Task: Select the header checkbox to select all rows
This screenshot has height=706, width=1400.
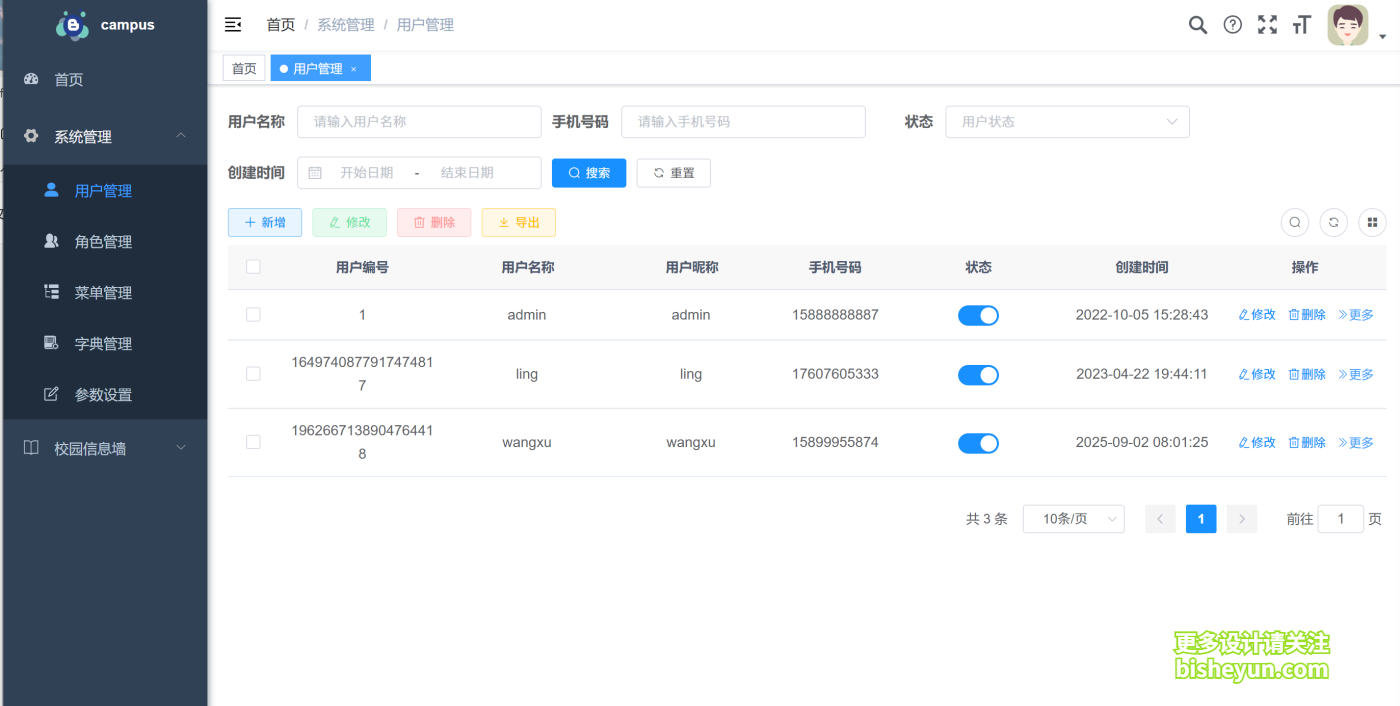Action: point(253,266)
